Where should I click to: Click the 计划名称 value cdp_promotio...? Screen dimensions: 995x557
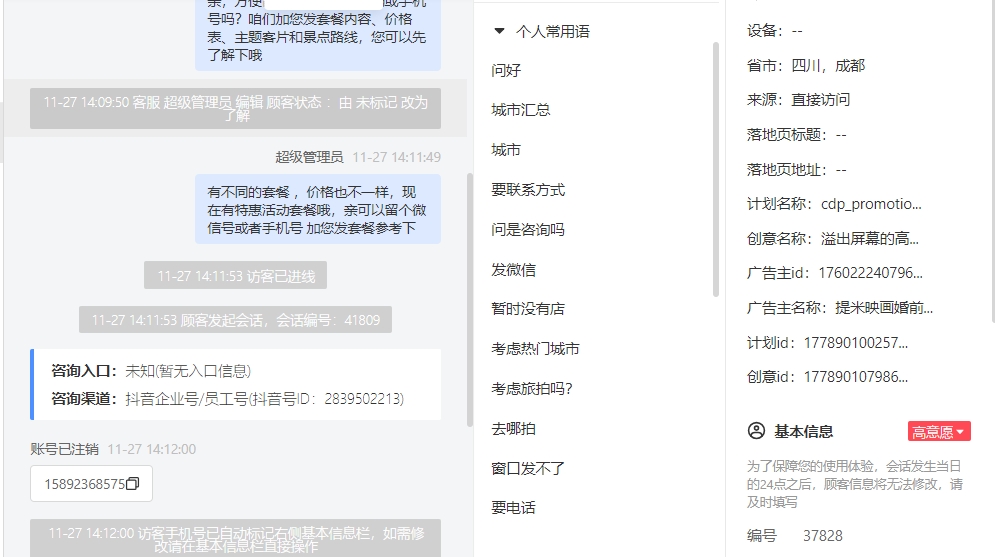[871, 204]
